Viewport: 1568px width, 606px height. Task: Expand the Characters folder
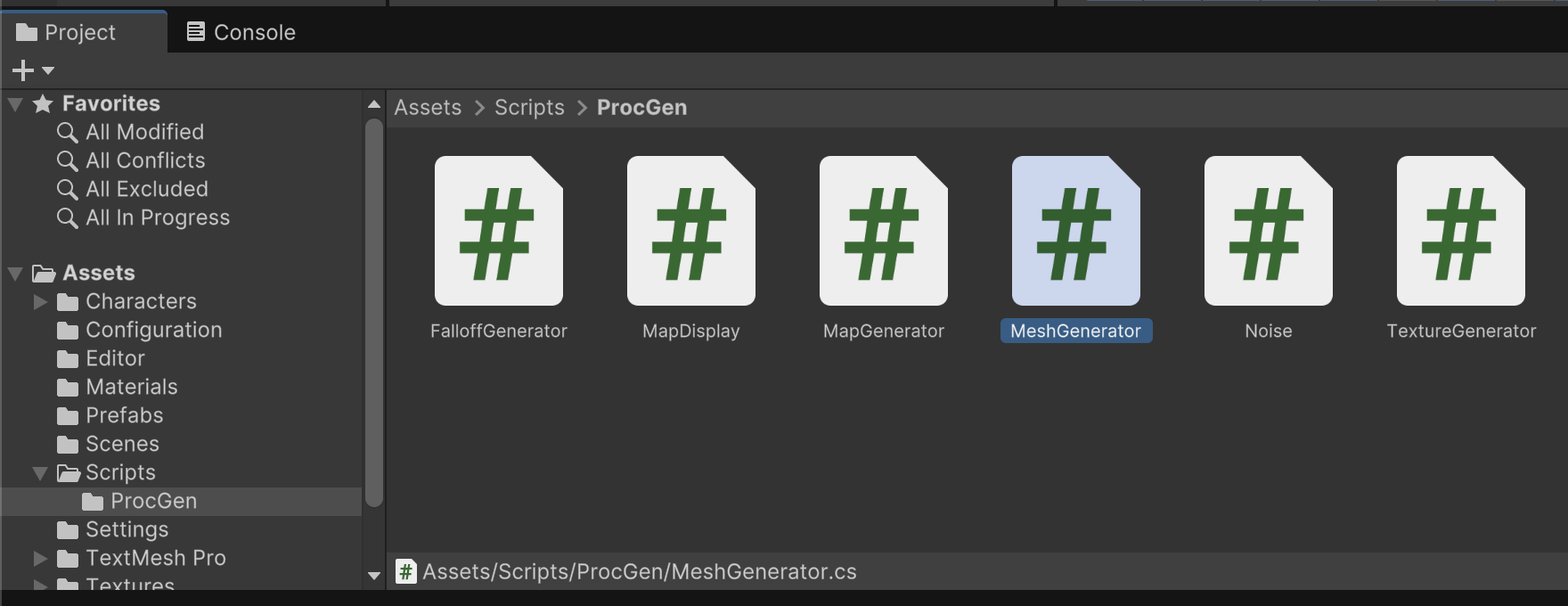(40, 302)
